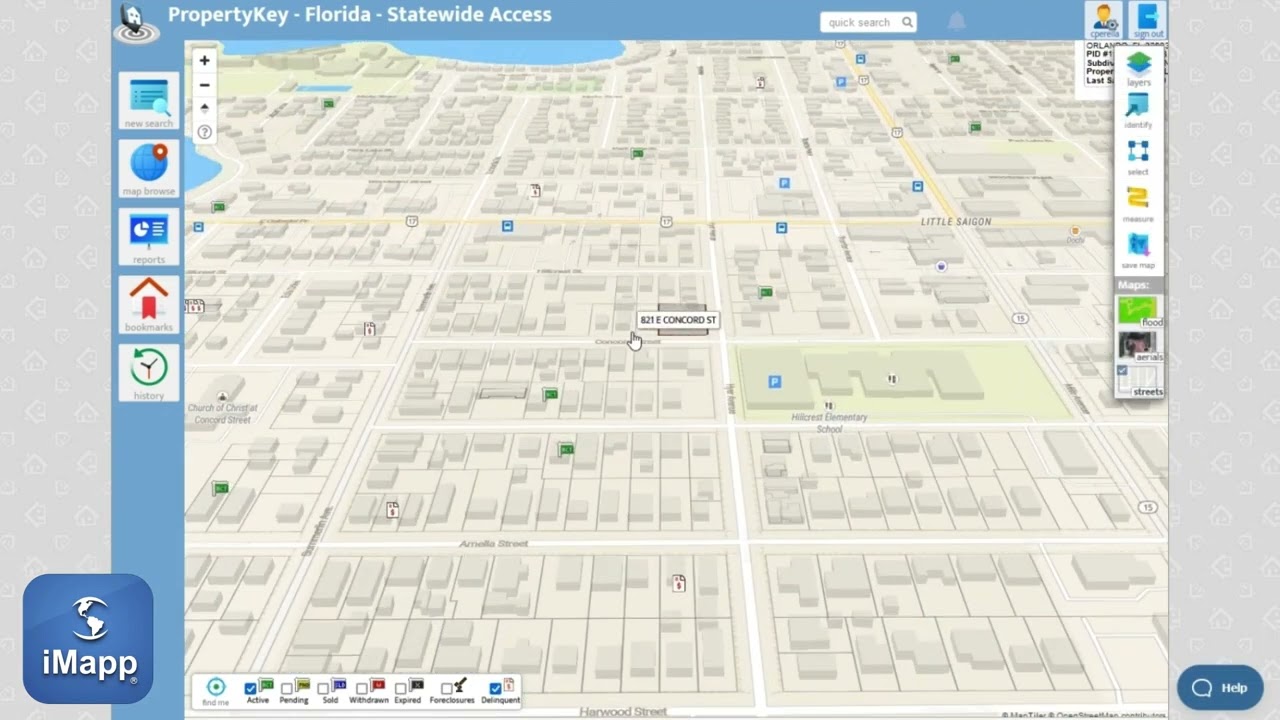Open the reports section
Screen dimensions: 1280x720
(x=149, y=238)
